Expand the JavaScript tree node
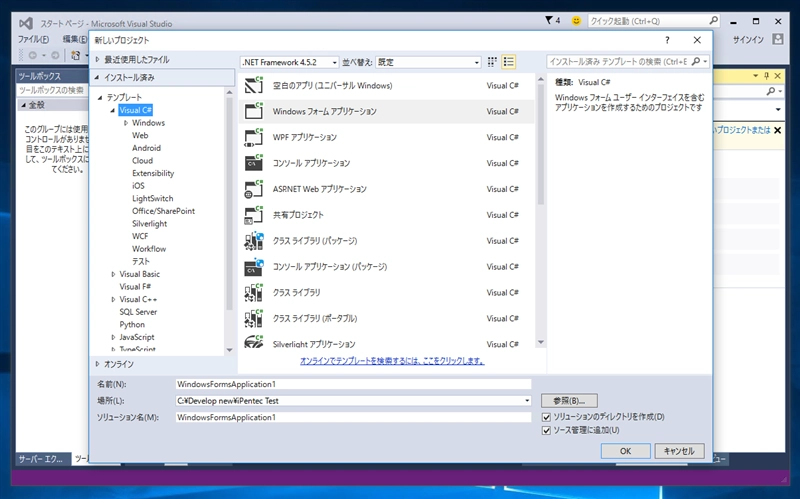Screen dimensions: 800x499 [x=113, y=337]
